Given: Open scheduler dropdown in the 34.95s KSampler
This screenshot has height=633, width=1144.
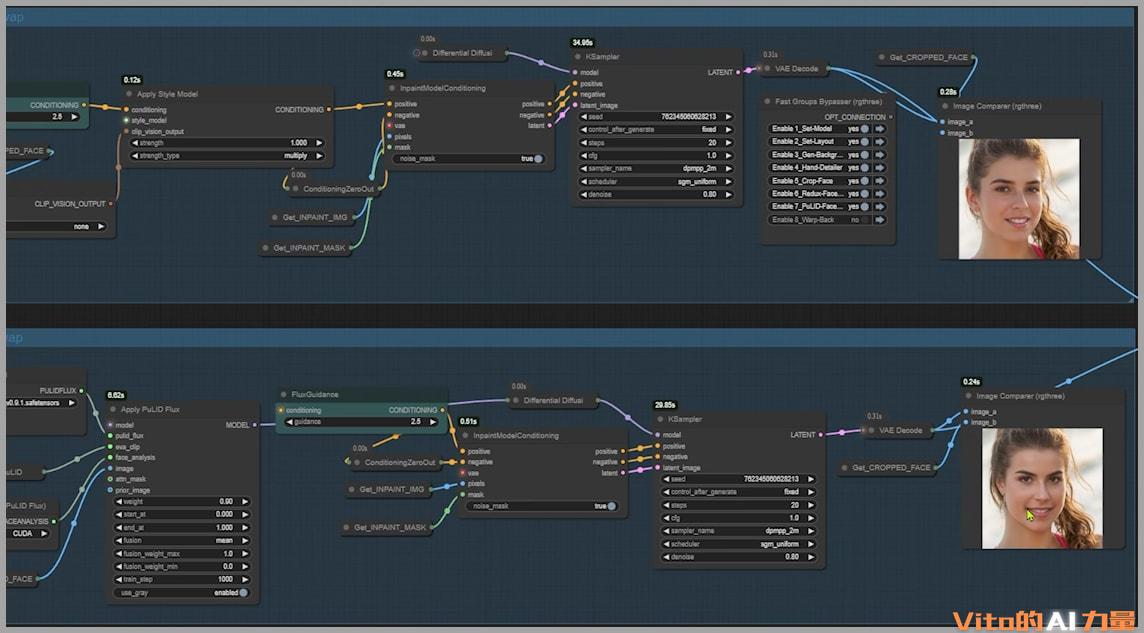Looking at the screenshot, I should click(656, 182).
